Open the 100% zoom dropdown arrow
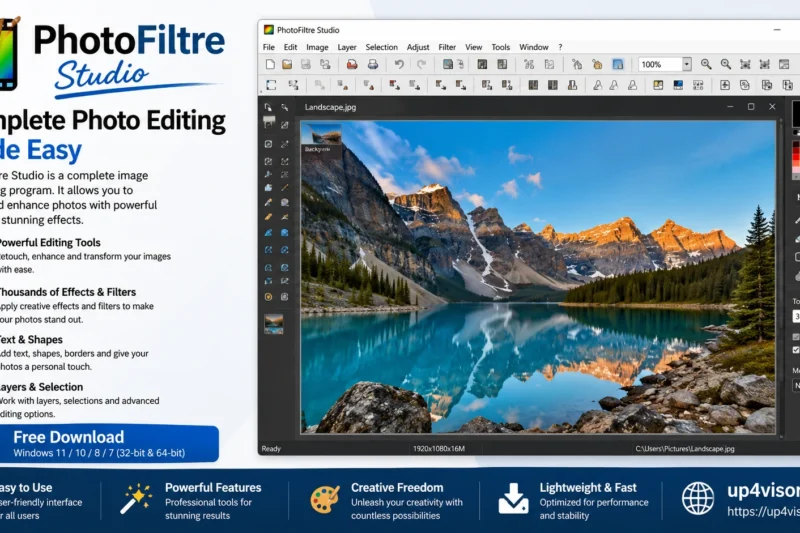Screen dimensions: 800x533 pos(687,64)
